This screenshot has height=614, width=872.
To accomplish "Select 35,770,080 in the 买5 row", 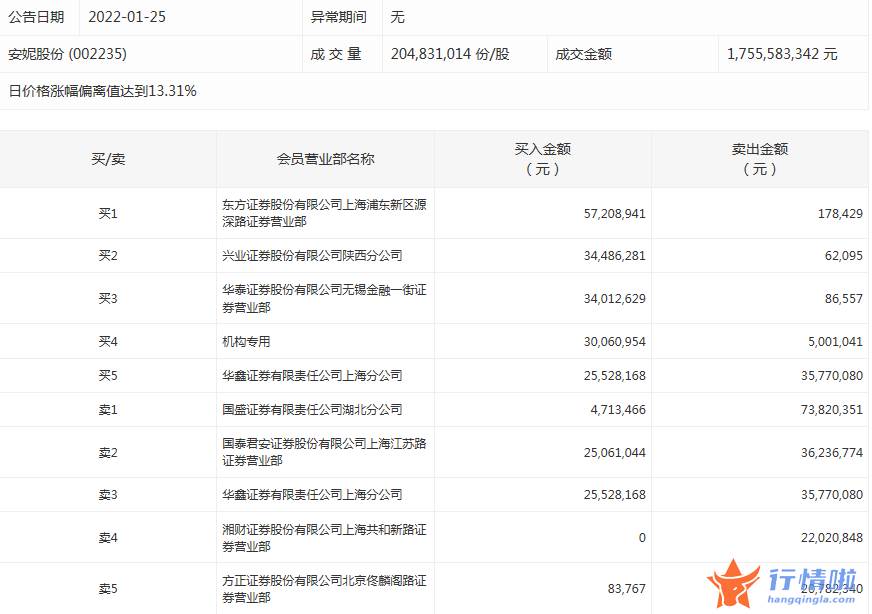I will pyautogui.click(x=832, y=376).
